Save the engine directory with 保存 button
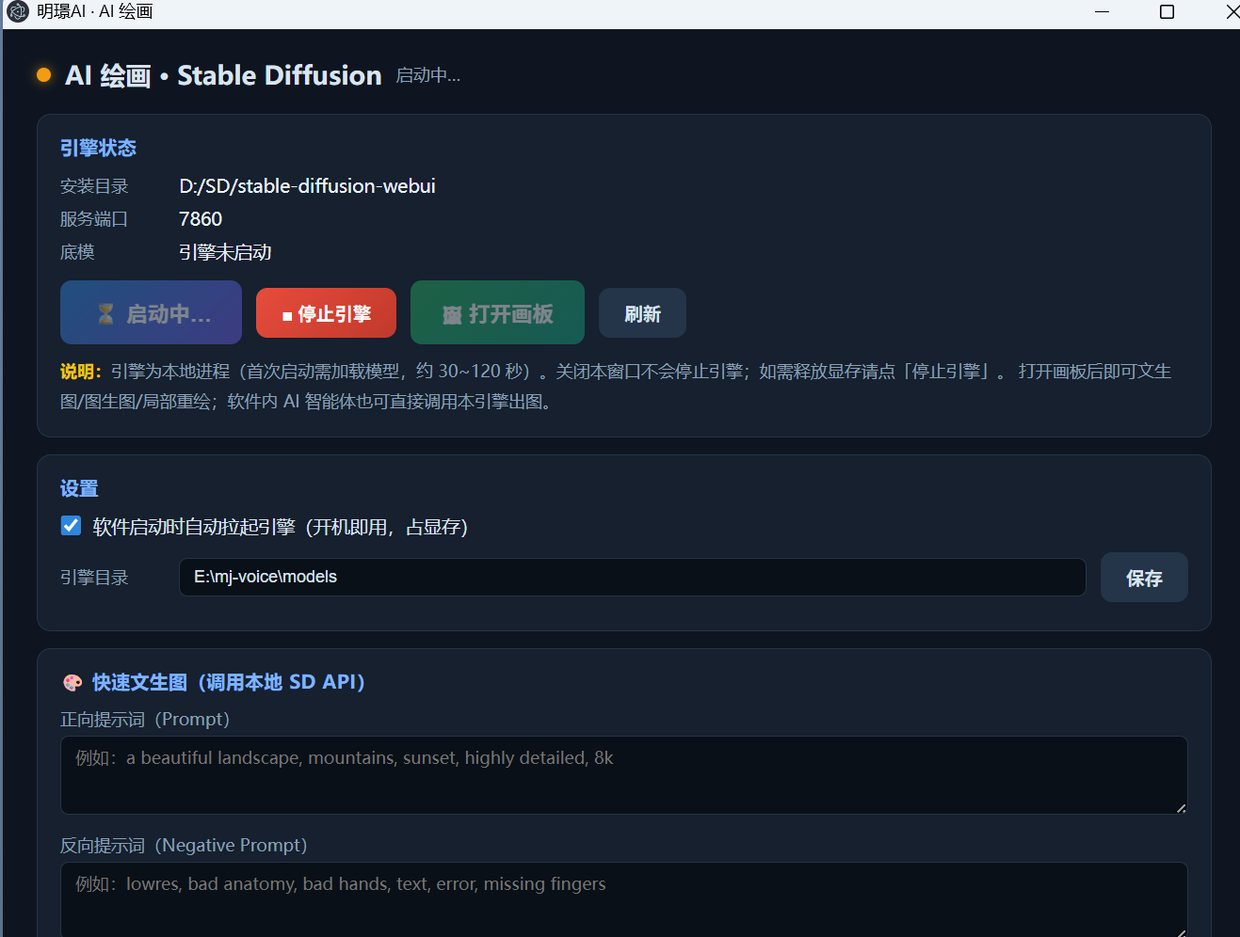 pyautogui.click(x=1144, y=577)
